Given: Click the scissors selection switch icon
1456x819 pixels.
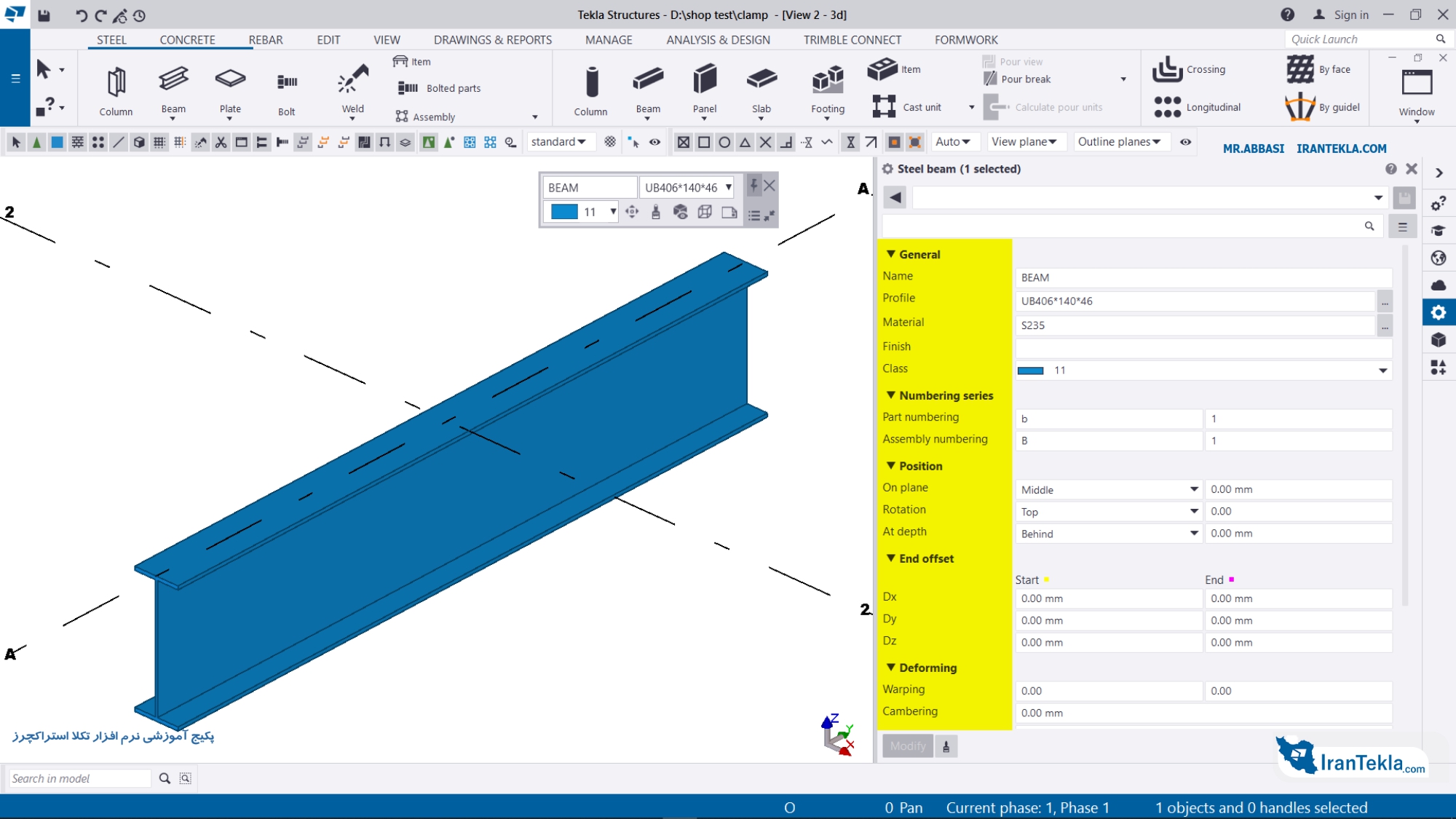Looking at the screenshot, I should [x=221, y=142].
